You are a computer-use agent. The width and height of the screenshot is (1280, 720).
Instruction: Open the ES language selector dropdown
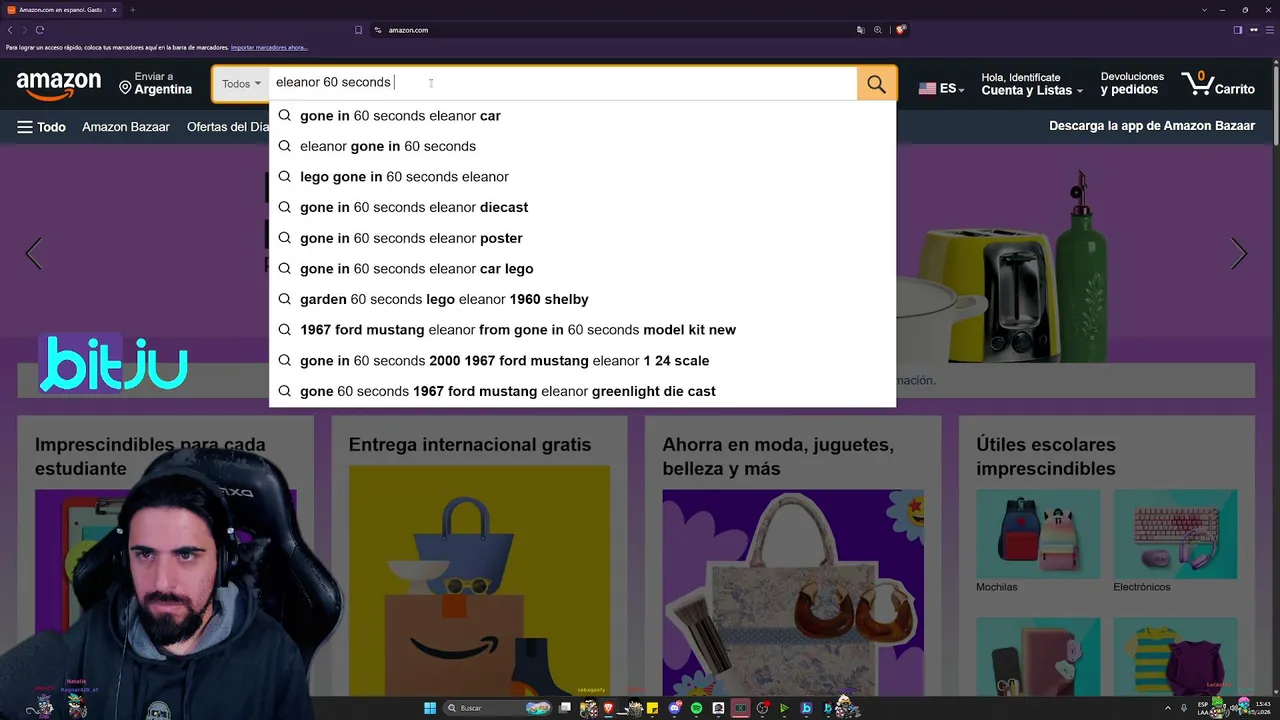click(x=941, y=88)
